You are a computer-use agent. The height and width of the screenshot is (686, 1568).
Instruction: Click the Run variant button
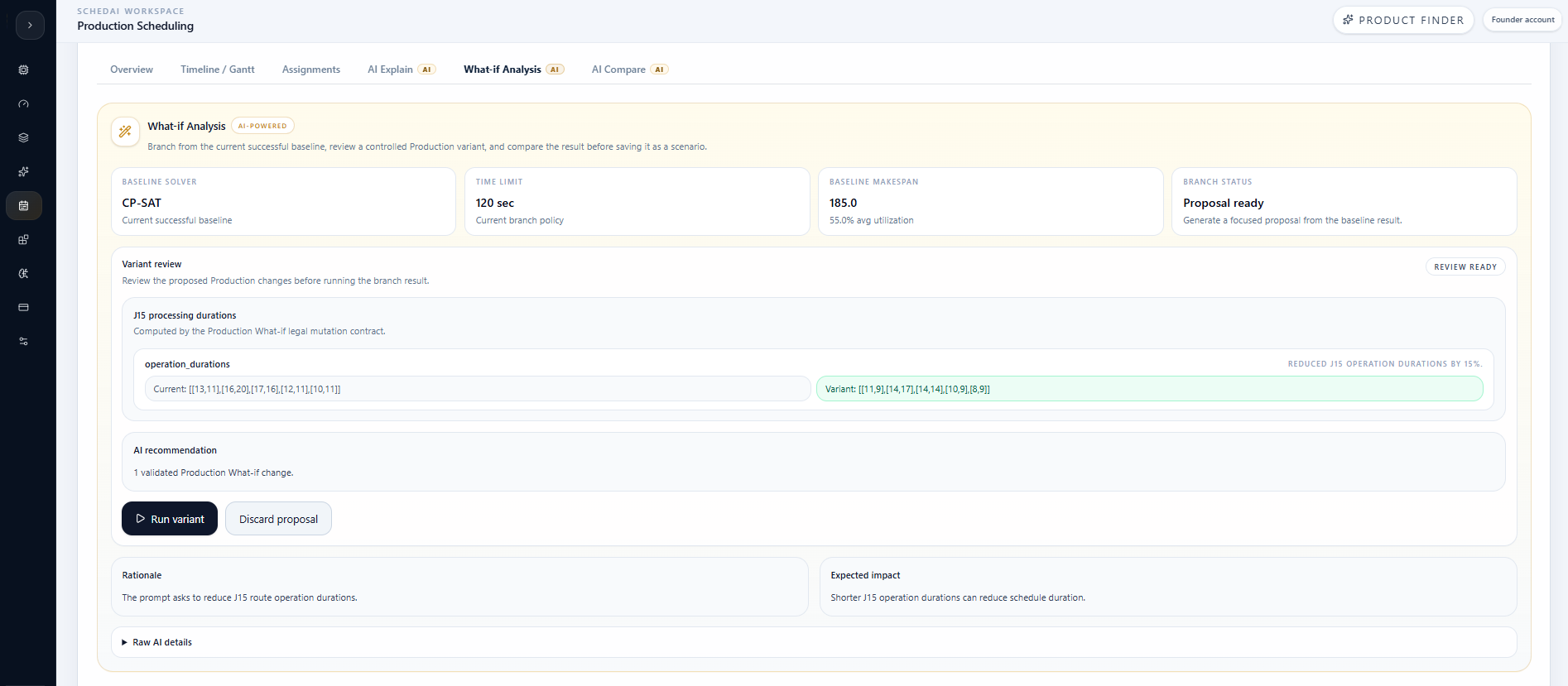tap(170, 519)
